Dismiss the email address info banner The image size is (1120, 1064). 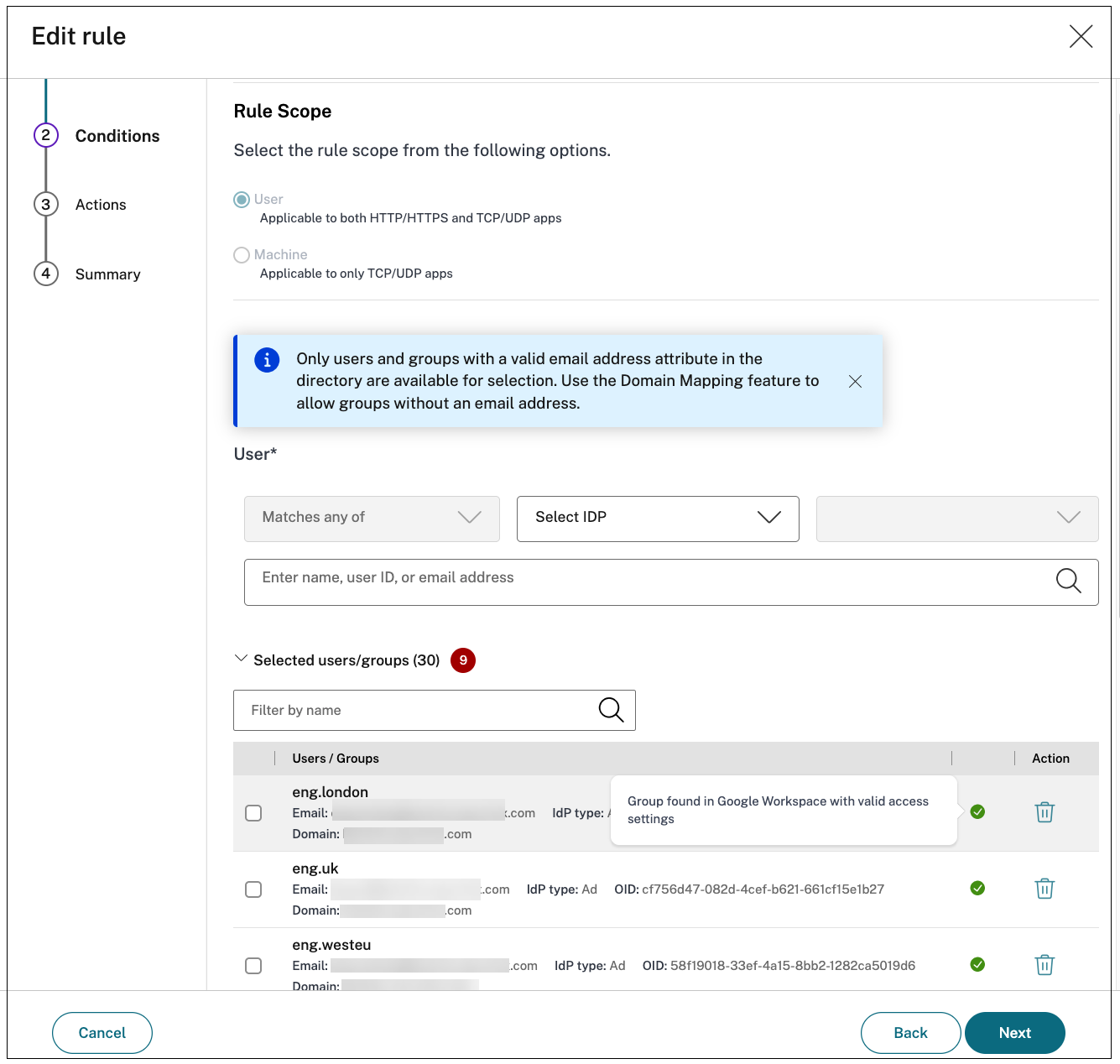855,381
